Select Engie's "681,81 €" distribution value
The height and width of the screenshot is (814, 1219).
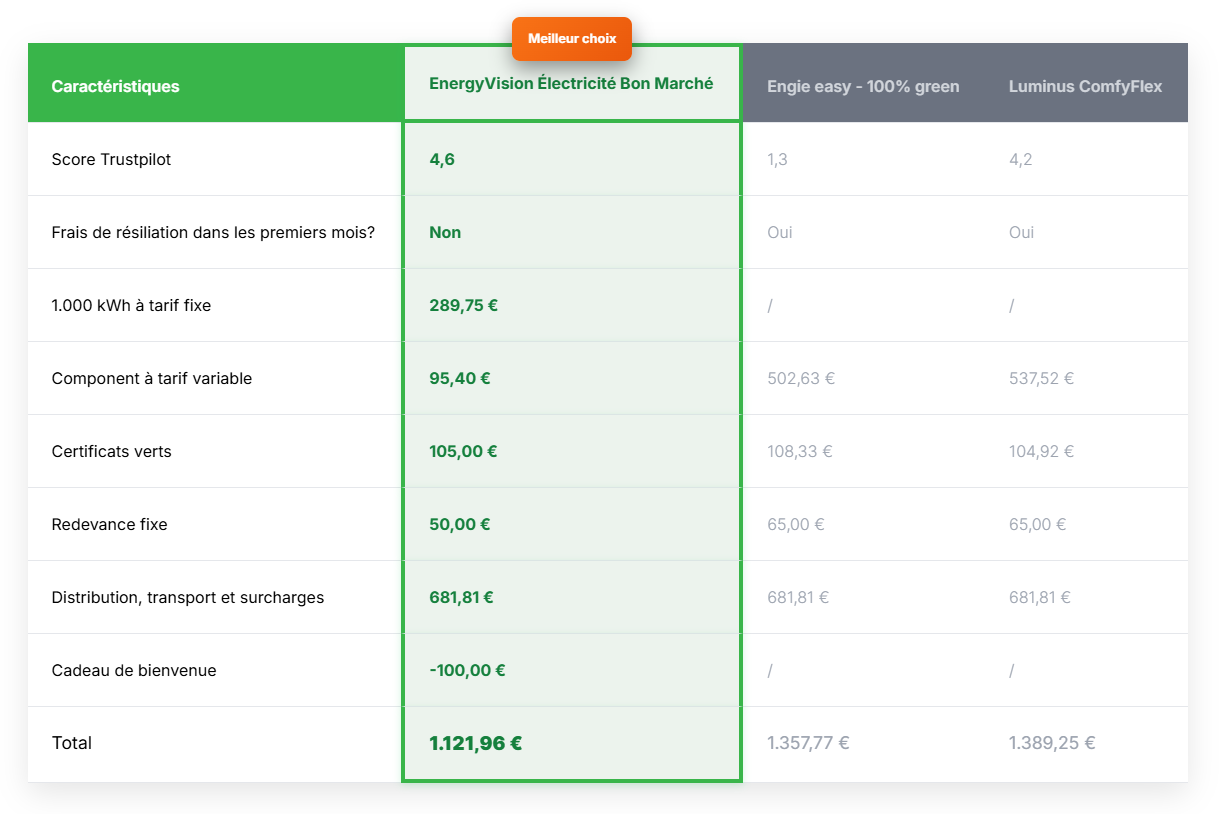(x=798, y=597)
